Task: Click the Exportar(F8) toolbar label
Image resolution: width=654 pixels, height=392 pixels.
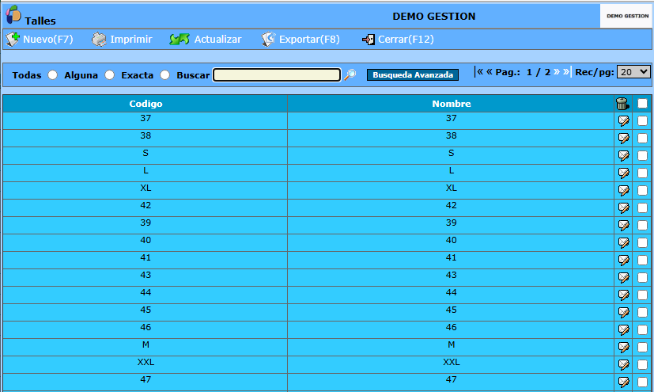Action: [309, 39]
